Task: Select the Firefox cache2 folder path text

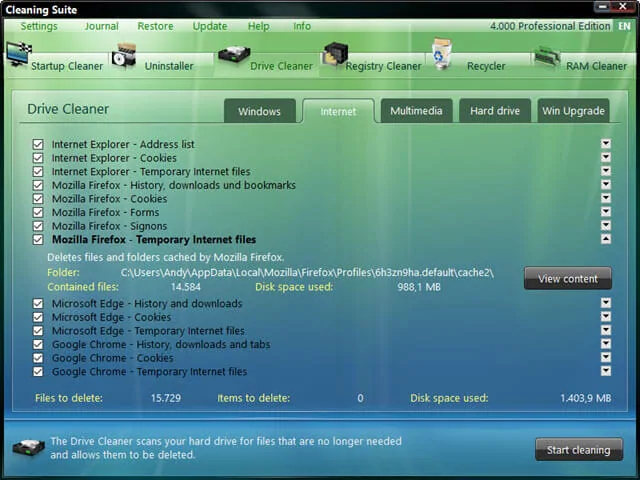Action: click(x=307, y=272)
